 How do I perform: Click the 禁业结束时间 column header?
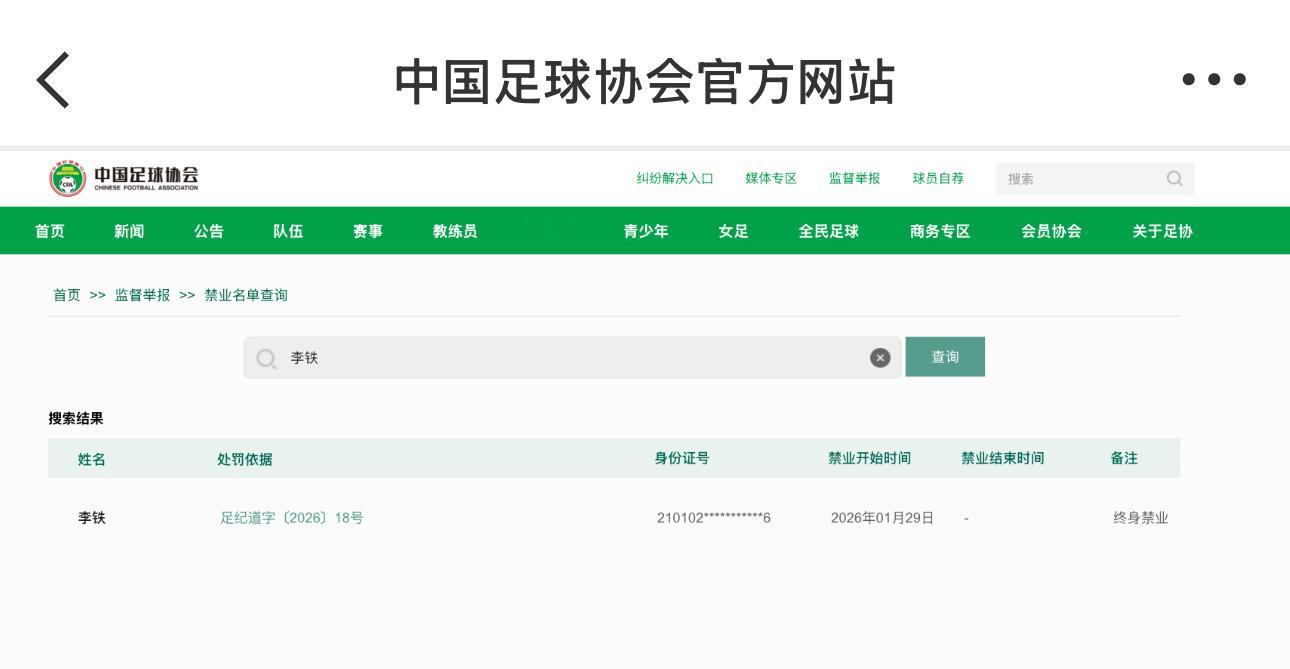(x=1003, y=458)
